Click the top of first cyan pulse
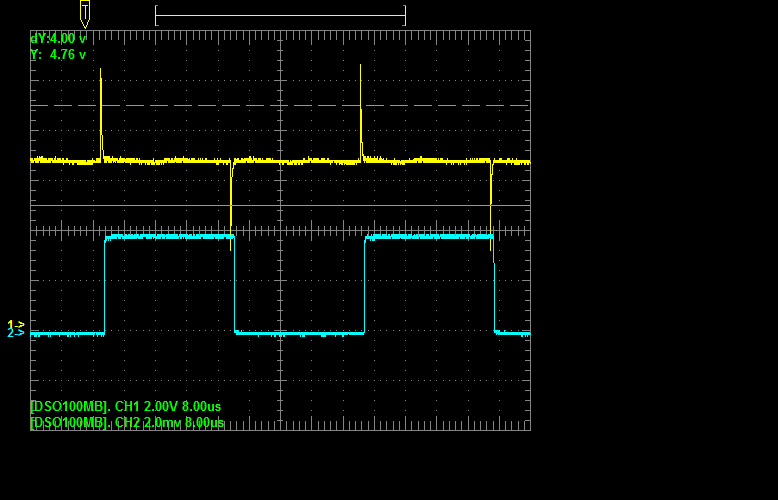This screenshot has width=778, height=500. 170,237
